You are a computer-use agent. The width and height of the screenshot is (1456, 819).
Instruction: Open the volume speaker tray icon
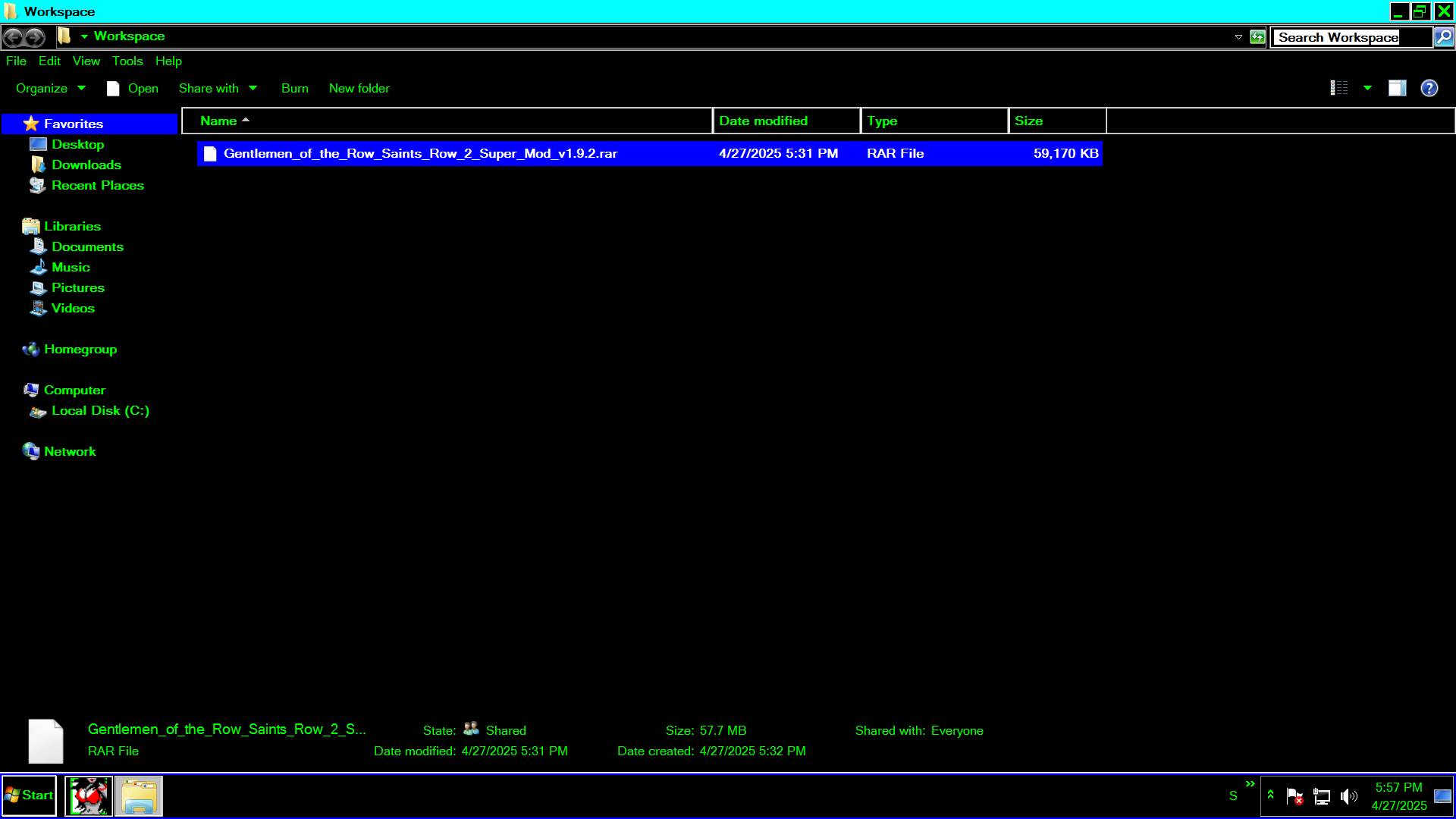tap(1348, 796)
